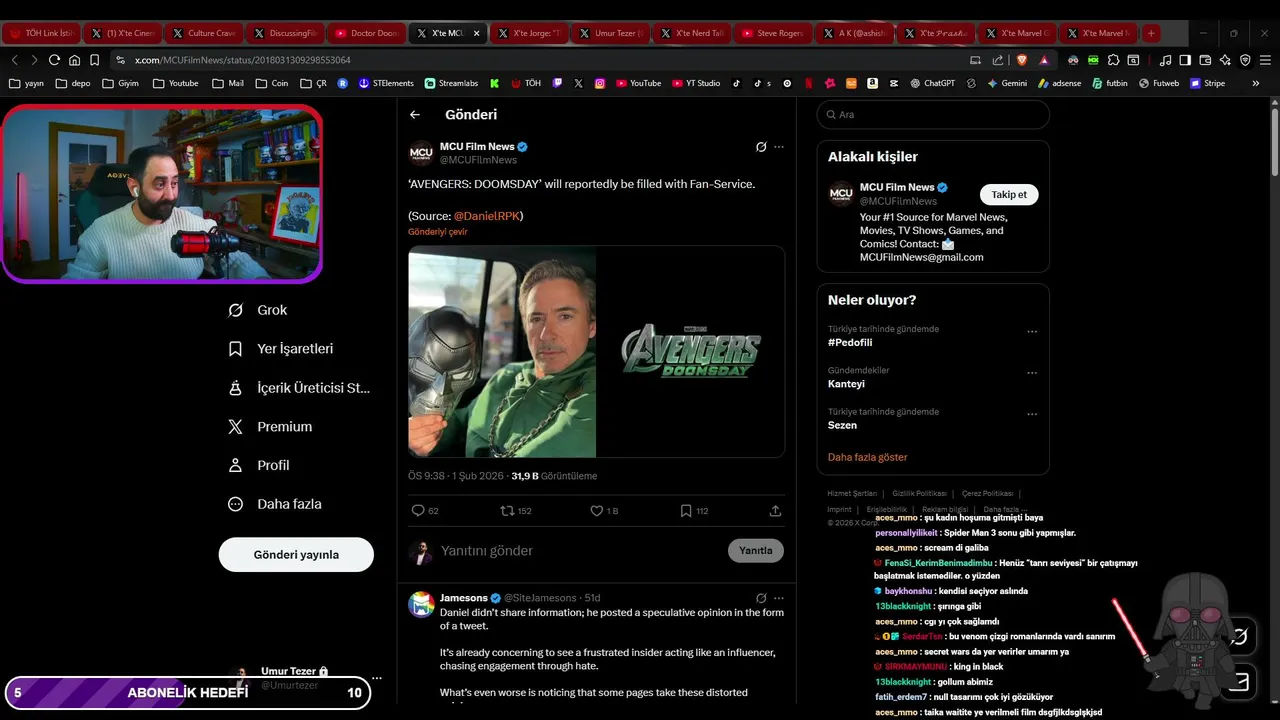Click the page vertical scrollbar
The image size is (1280, 720).
click(x=1274, y=140)
